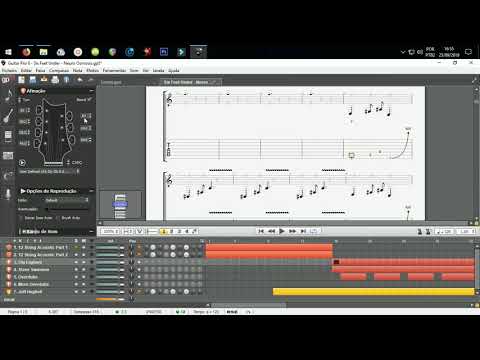
Task: Start playback with the Play button
Action: tap(282, 231)
